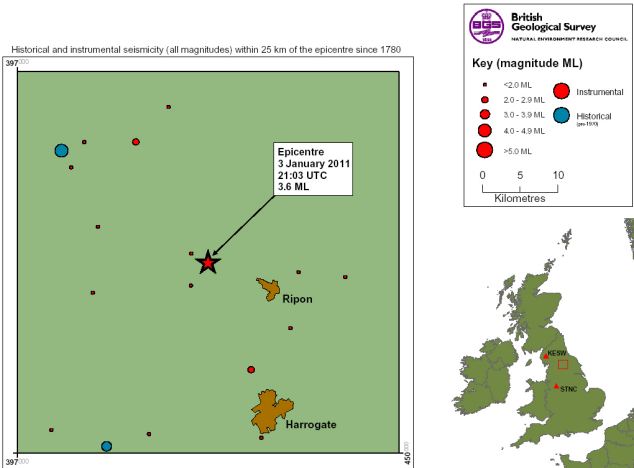This screenshot has height=468, width=634.
Task: Click '21:03 UTC' time in callout
Action: click(302, 176)
